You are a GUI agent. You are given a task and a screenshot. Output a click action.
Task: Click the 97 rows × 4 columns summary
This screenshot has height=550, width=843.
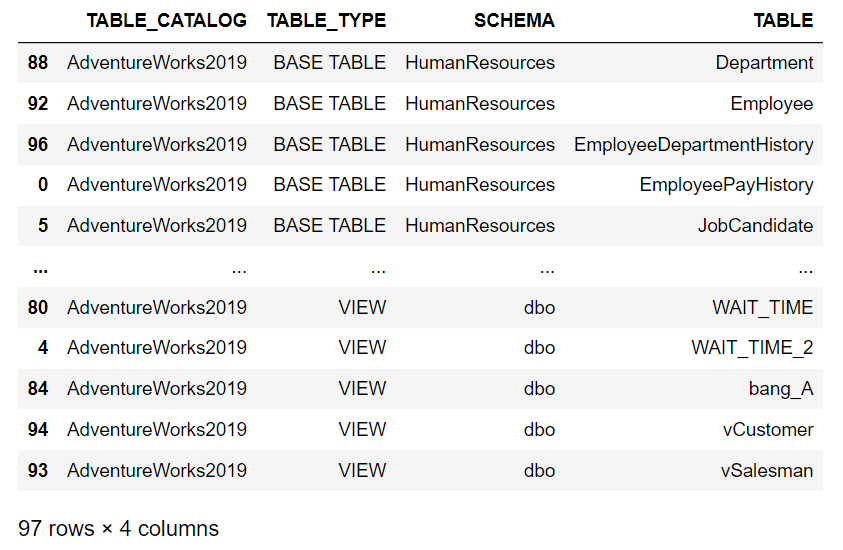click(118, 529)
